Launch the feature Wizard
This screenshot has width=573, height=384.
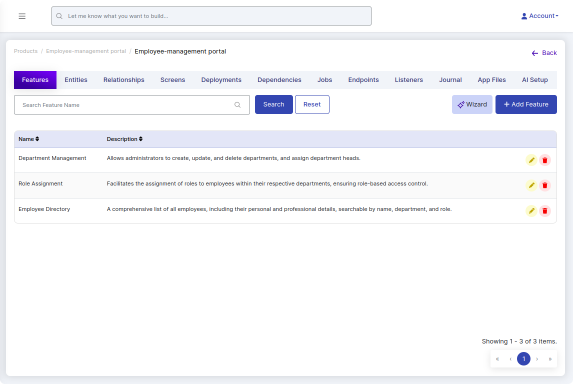point(472,104)
